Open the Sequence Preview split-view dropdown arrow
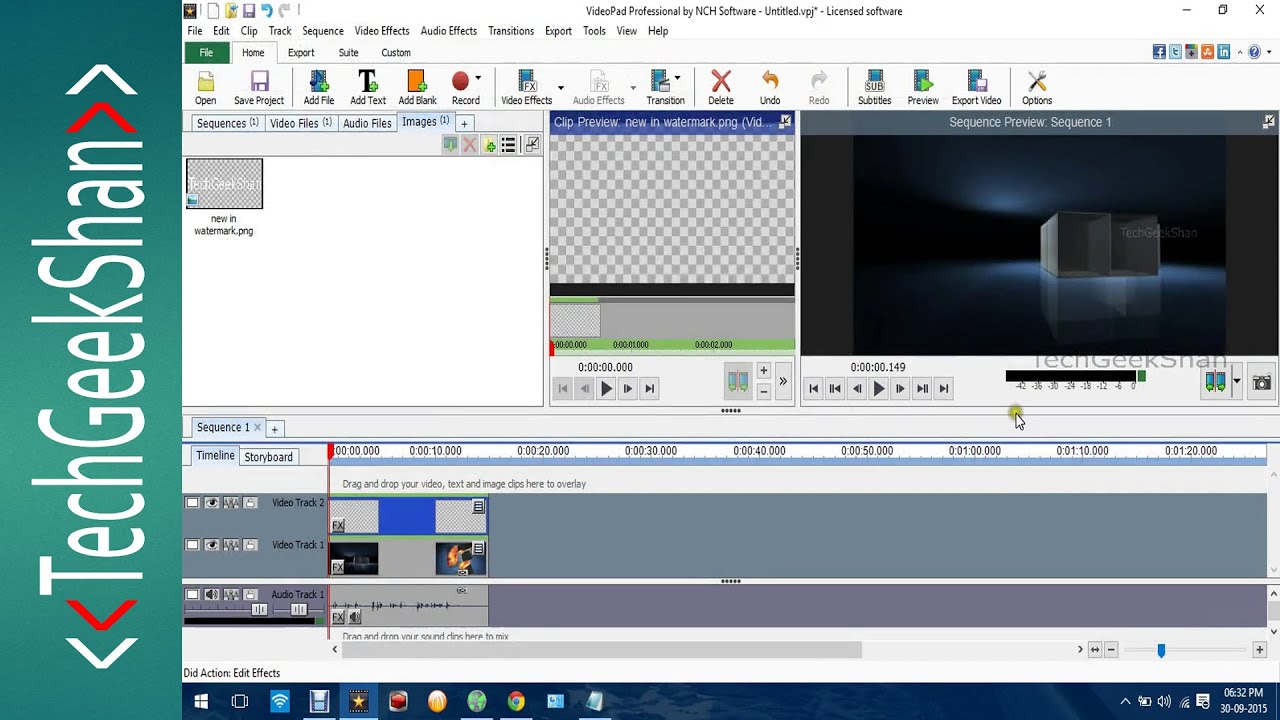The height and width of the screenshot is (720, 1280). pyautogui.click(x=1237, y=382)
